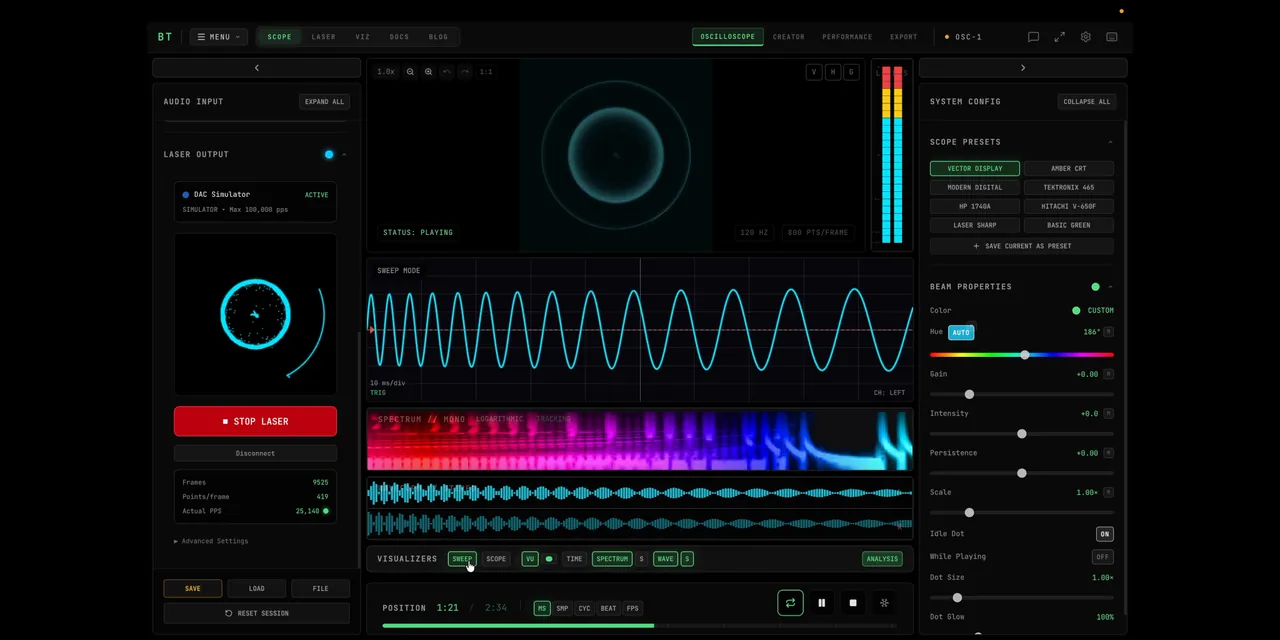The image size is (1280, 640).
Task: Toggle the Hue AUTO button
Action: coord(961,332)
